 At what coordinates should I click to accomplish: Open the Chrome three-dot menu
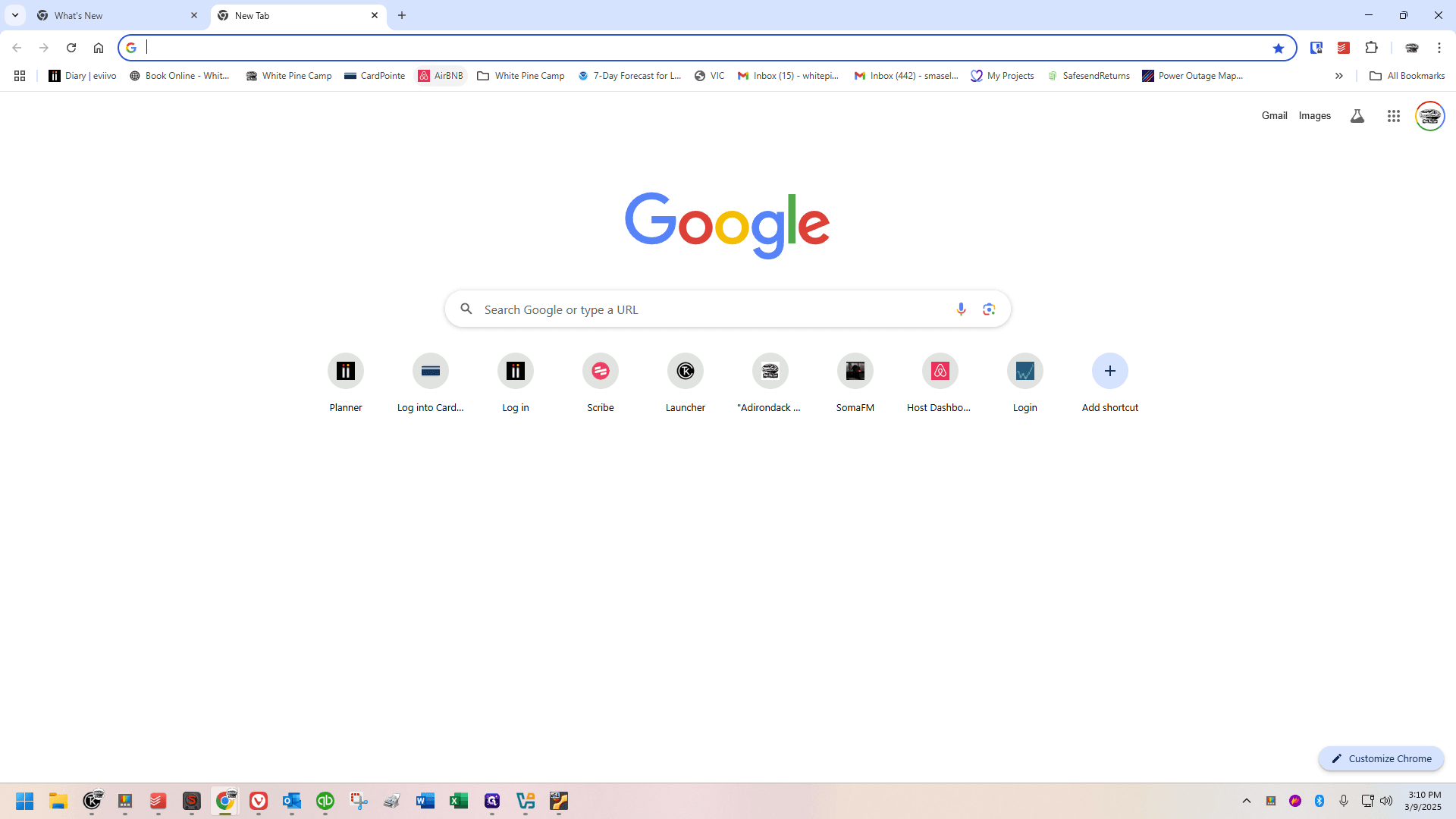coord(1439,48)
